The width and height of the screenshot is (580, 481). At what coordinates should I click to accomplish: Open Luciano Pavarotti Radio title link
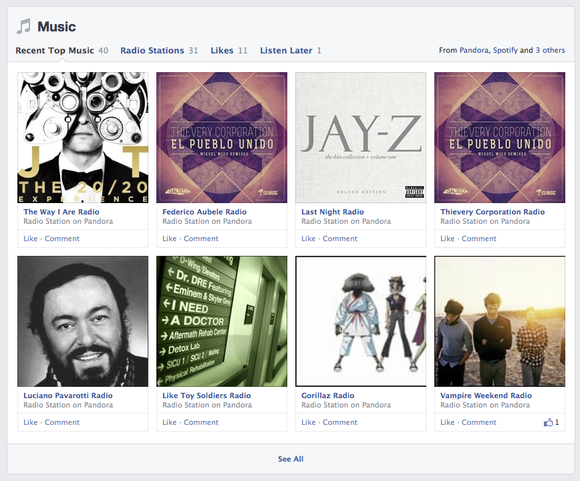click(68, 395)
